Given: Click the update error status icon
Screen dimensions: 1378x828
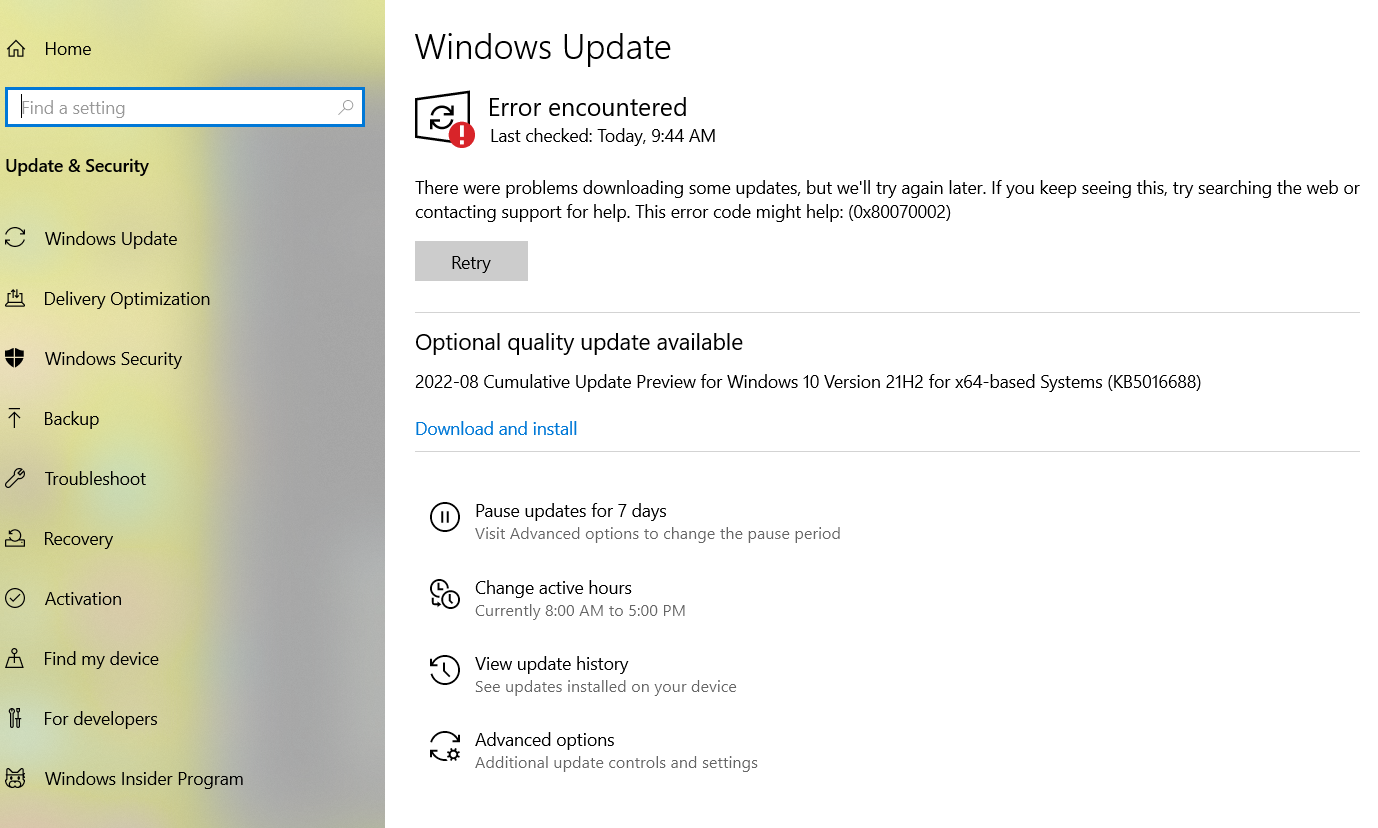Looking at the screenshot, I should (x=444, y=119).
